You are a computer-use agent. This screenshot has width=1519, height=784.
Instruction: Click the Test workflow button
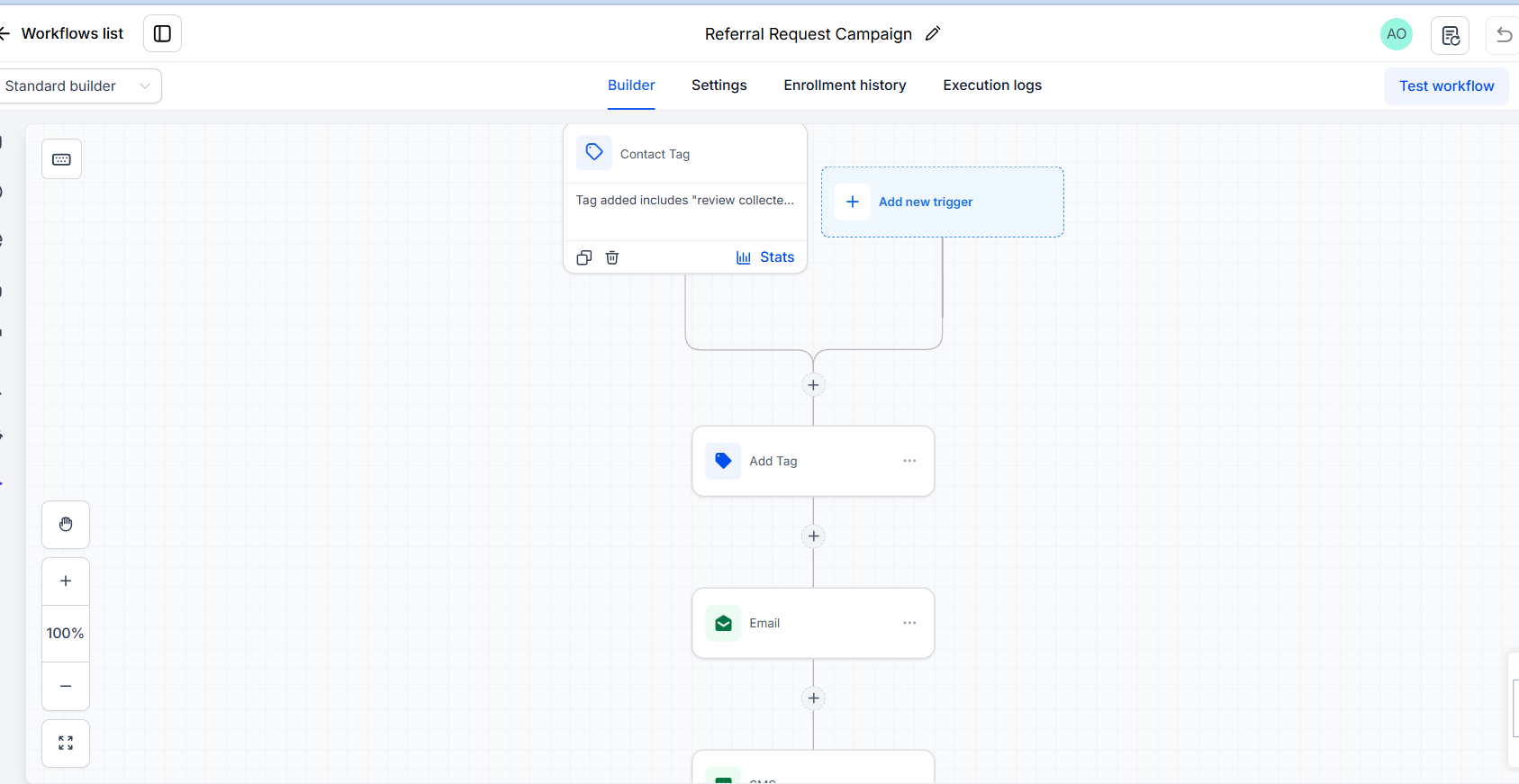click(1446, 86)
